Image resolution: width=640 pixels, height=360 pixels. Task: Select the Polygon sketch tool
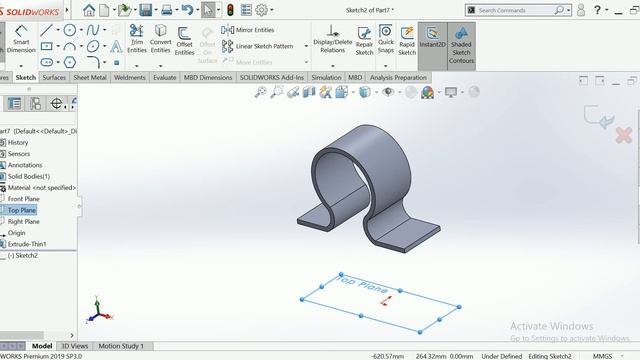pos(70,62)
